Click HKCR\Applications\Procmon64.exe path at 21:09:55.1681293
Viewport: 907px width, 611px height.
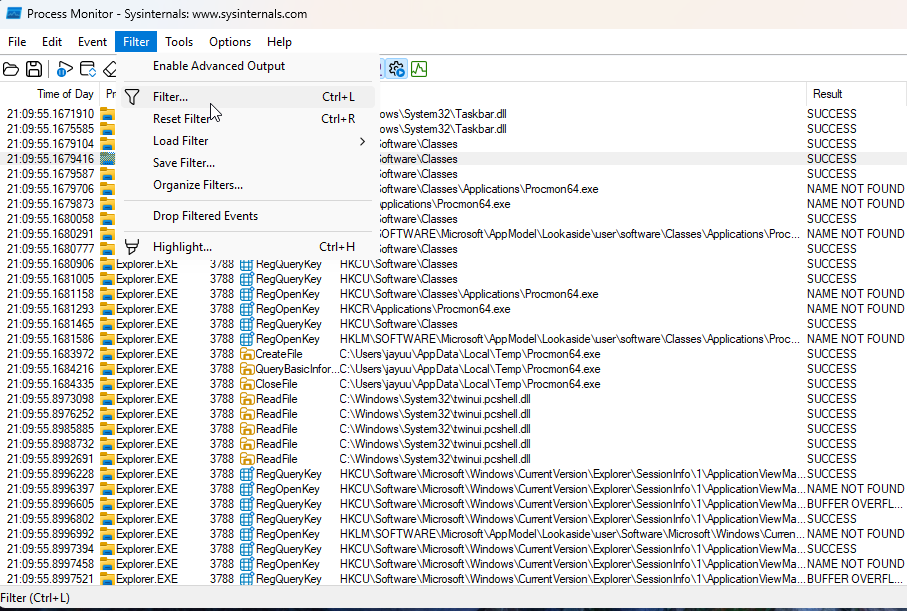point(425,309)
